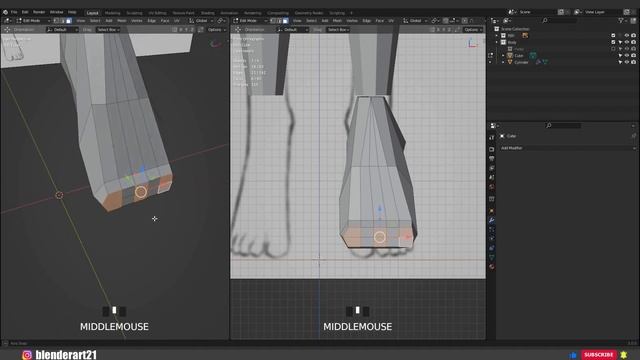Screen dimensions: 640x360
Task: Expand the Cube object in Outliner
Action: pyautogui.click(x=503, y=56)
